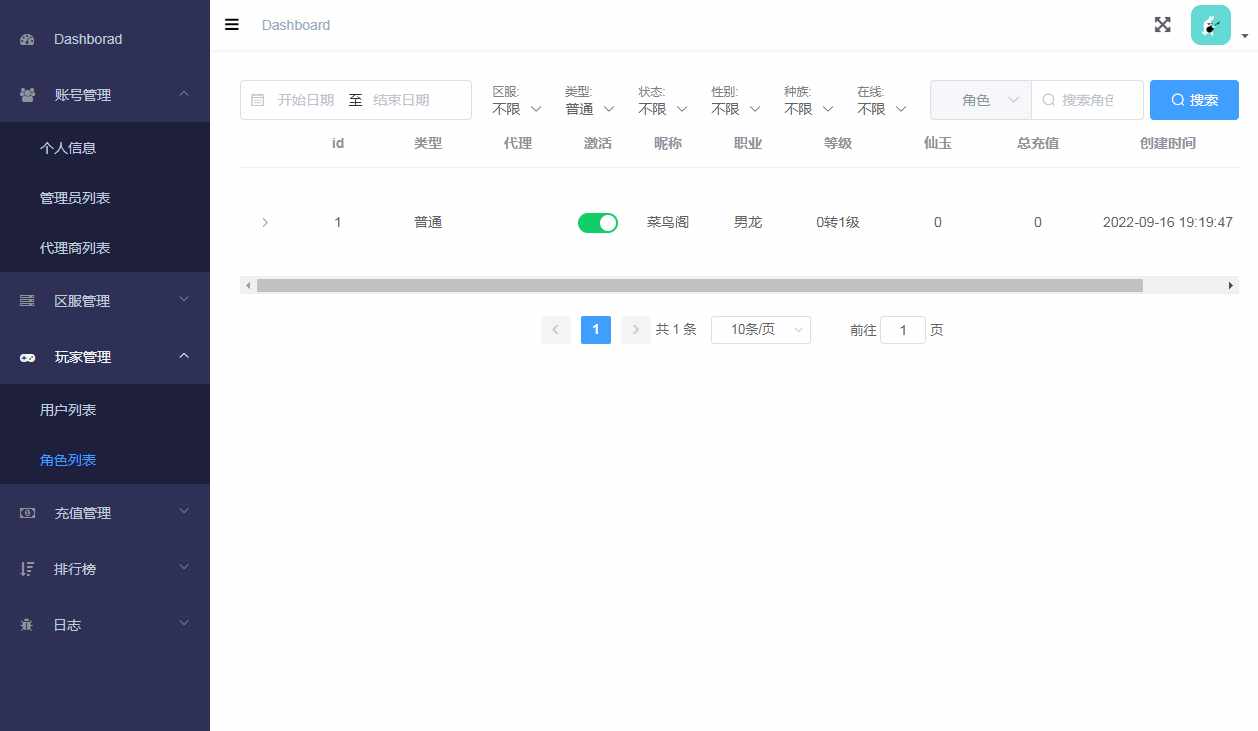Type in the 搜索角色 search field
The height and width of the screenshot is (731, 1258).
click(x=1090, y=99)
